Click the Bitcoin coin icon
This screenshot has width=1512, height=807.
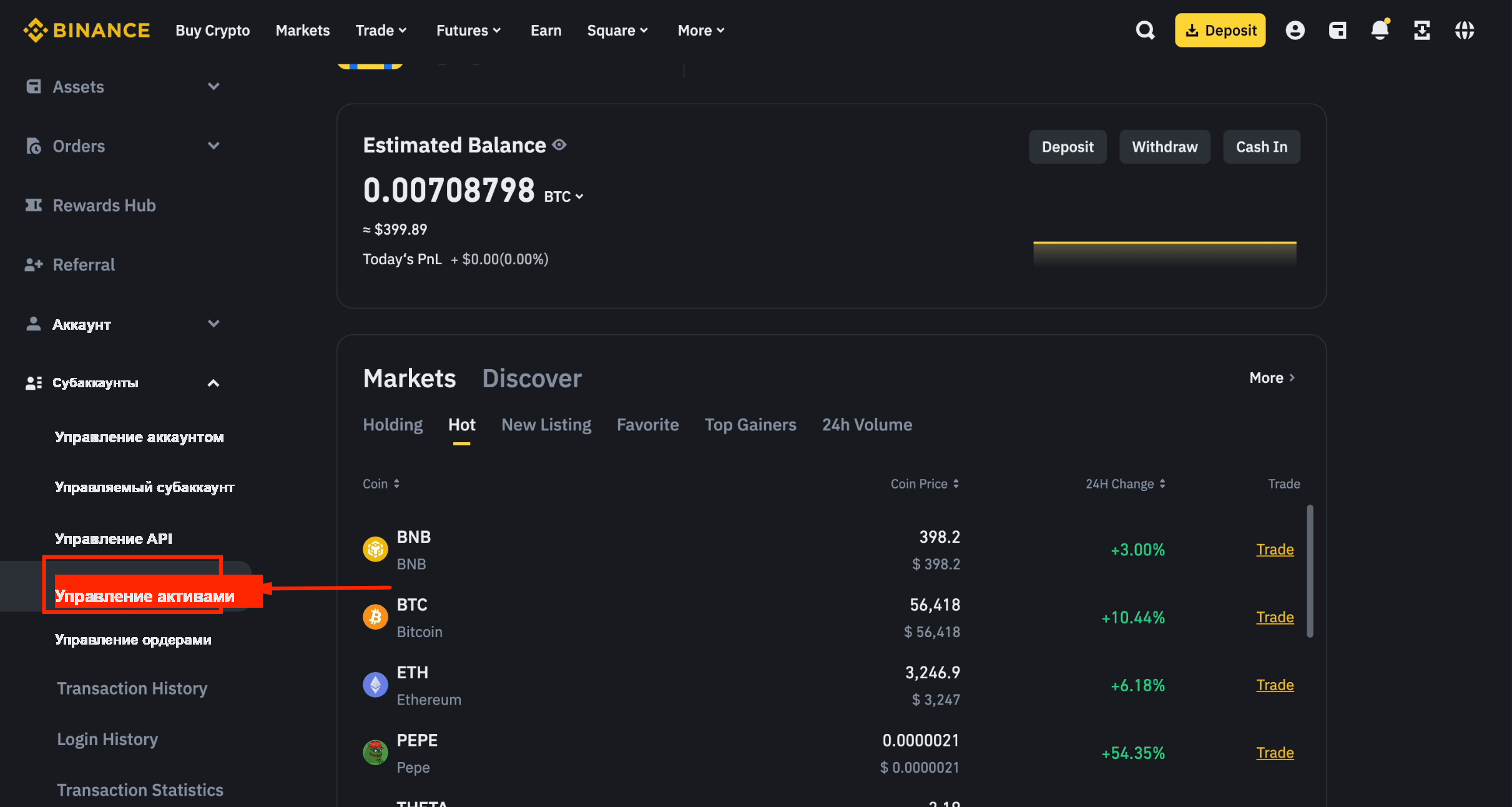[375, 617]
